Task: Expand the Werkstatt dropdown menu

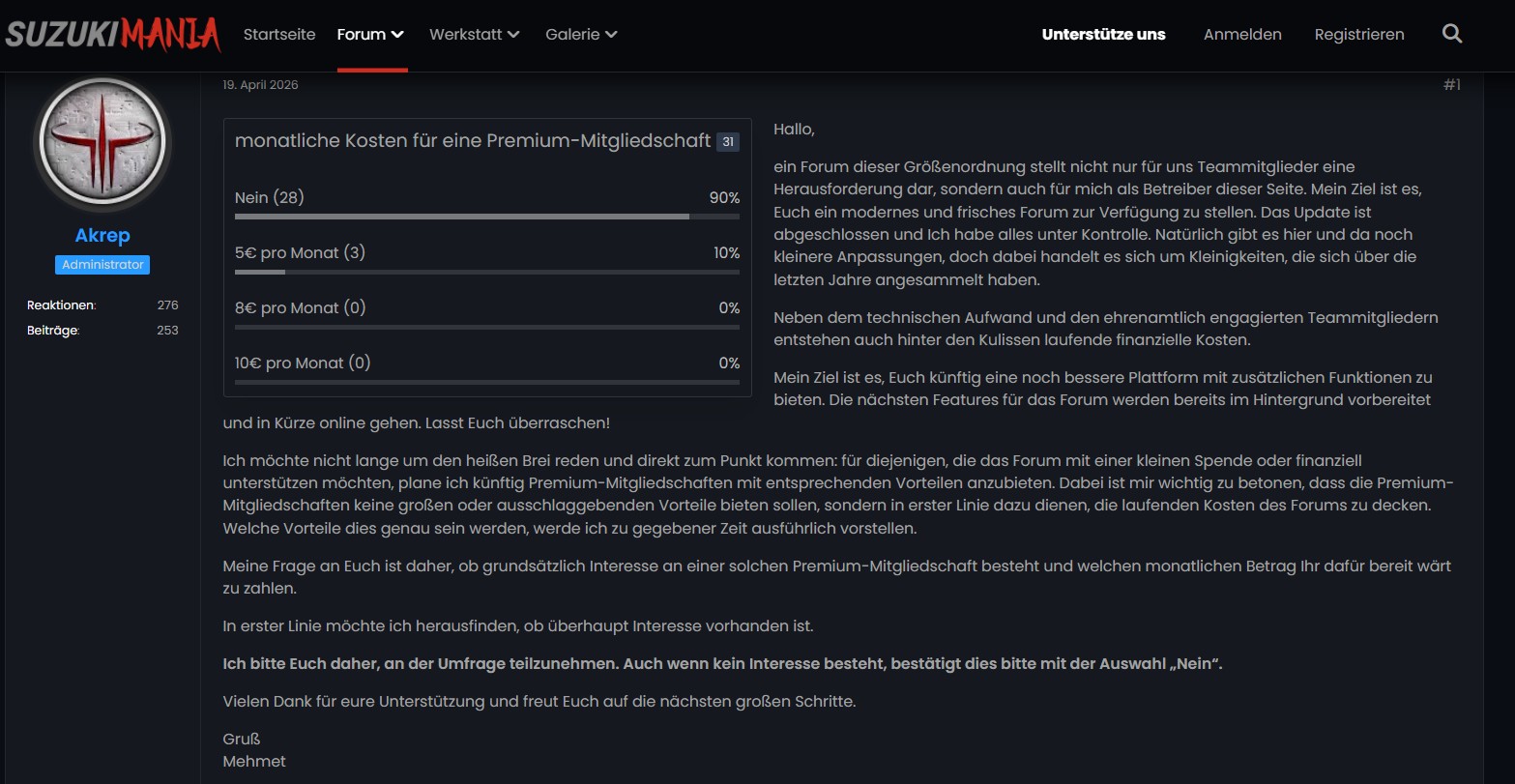Action: point(475,35)
